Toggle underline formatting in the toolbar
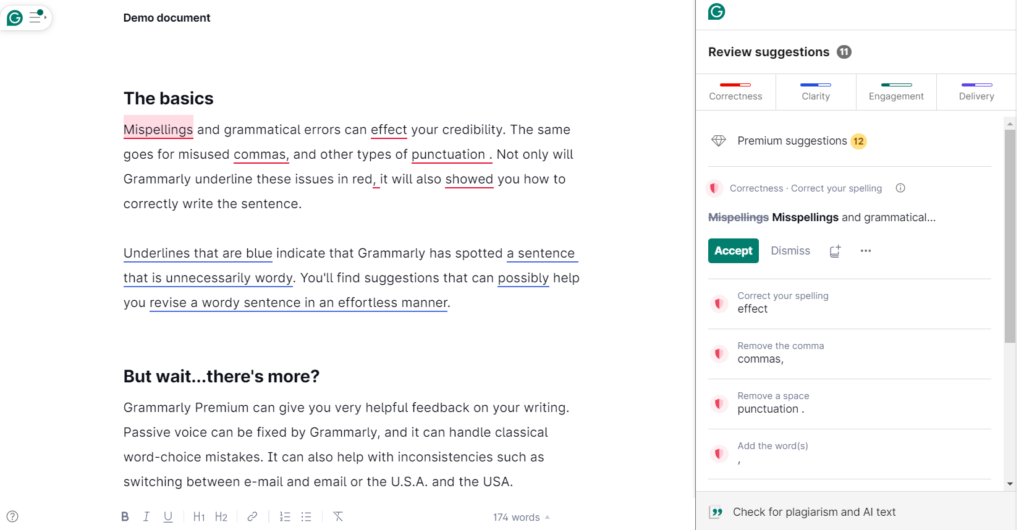 168,517
